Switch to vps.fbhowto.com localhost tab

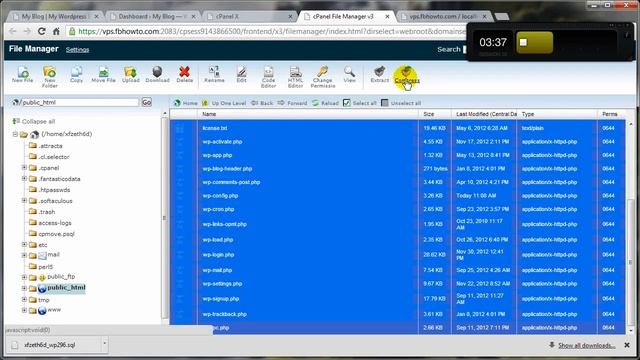click(444, 17)
